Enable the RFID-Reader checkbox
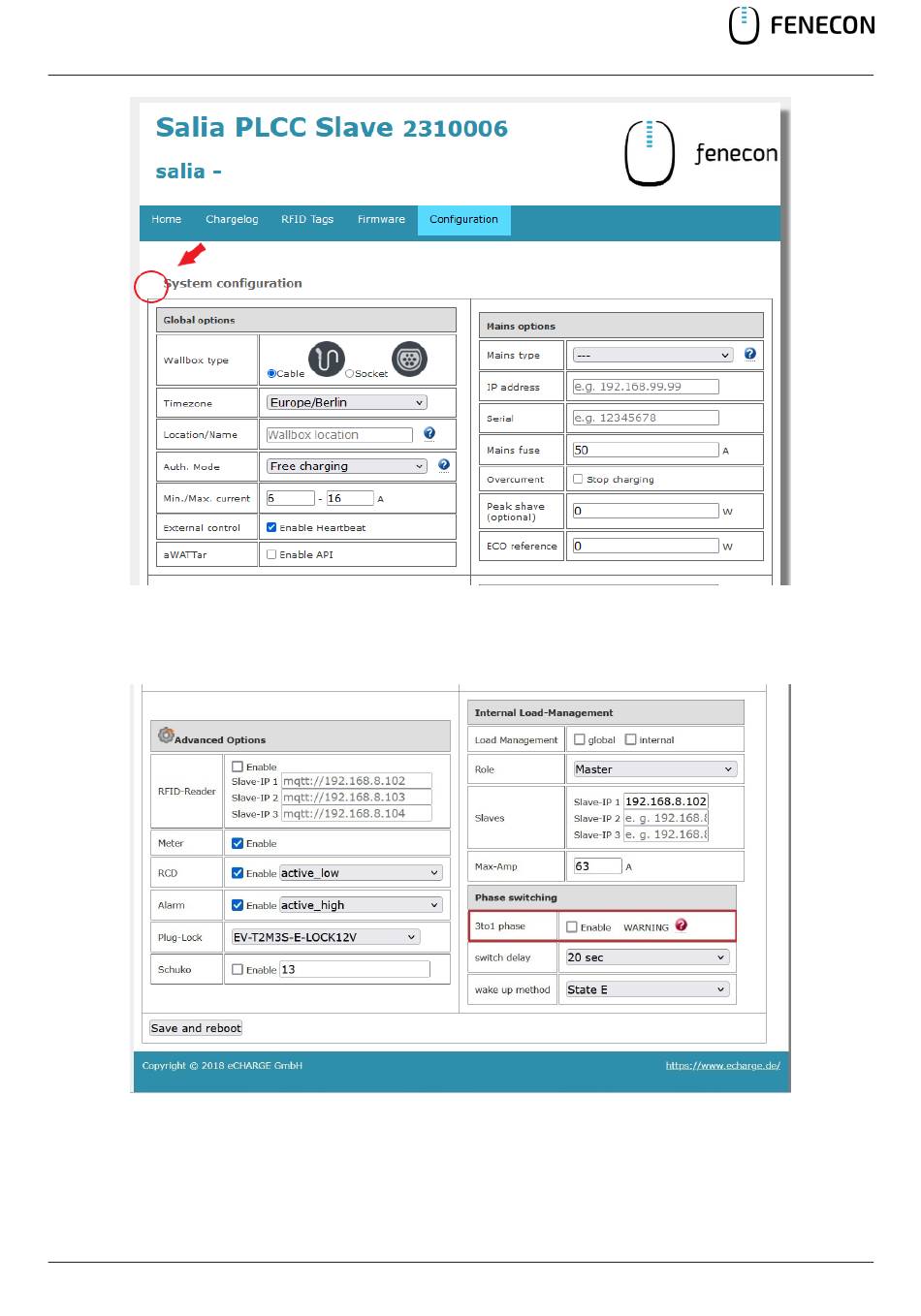This screenshot has height=1316, width=921. click(x=238, y=767)
